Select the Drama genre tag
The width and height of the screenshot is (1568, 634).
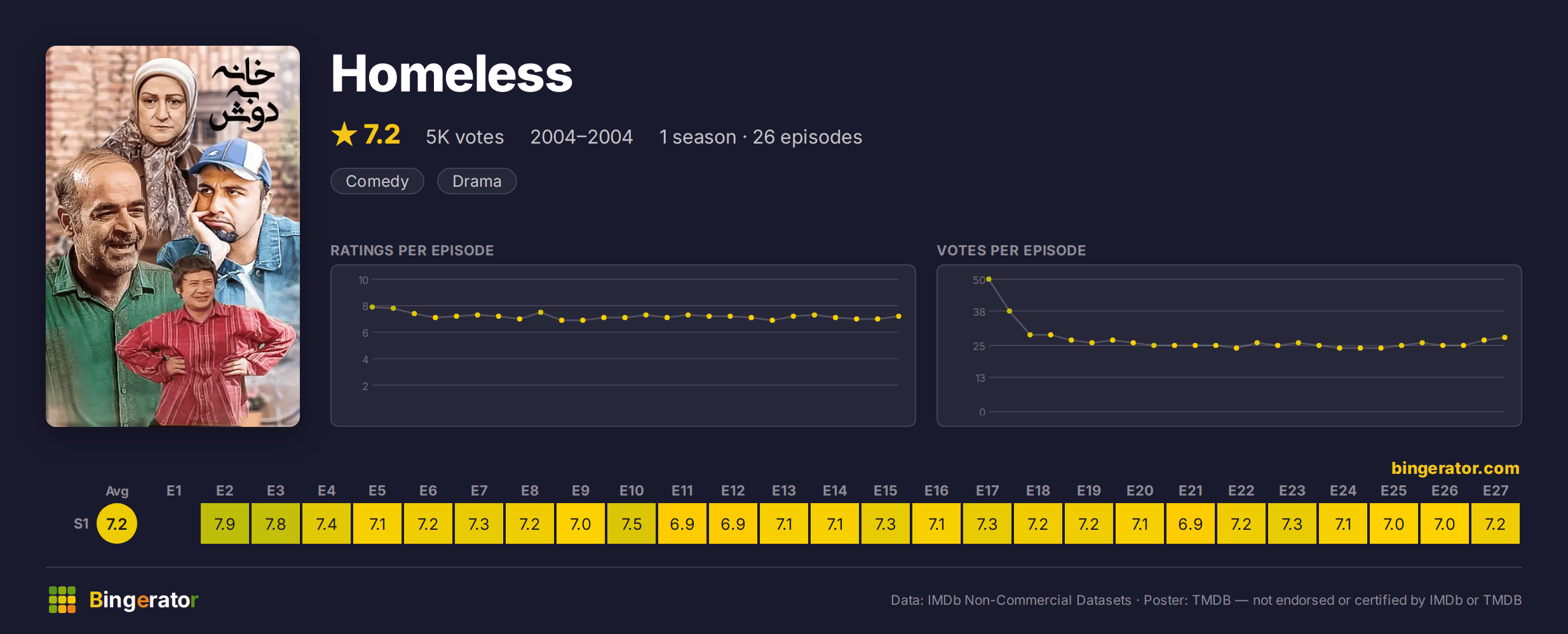click(x=477, y=181)
